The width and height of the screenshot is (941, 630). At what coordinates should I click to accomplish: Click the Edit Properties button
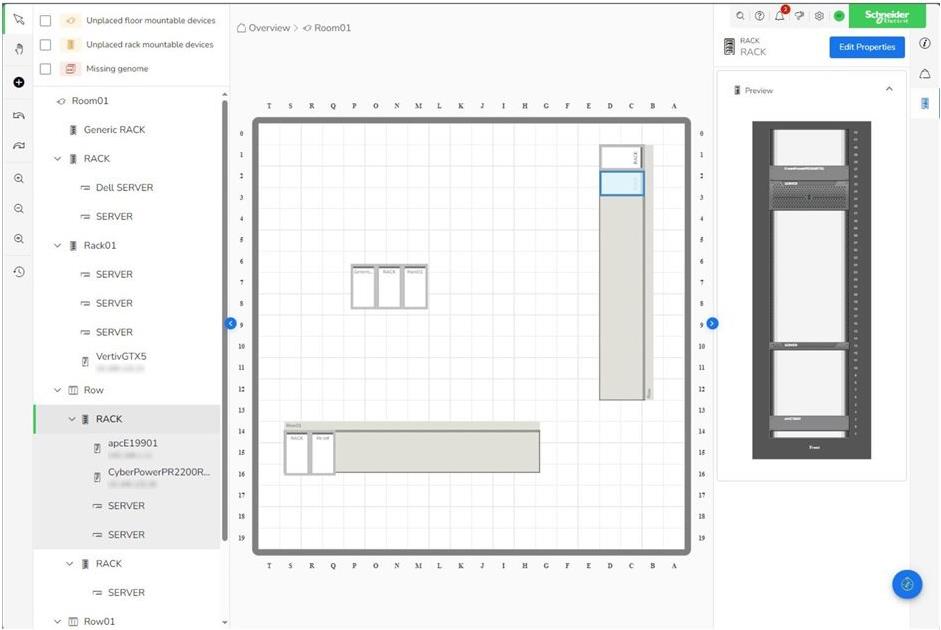[x=866, y=47]
